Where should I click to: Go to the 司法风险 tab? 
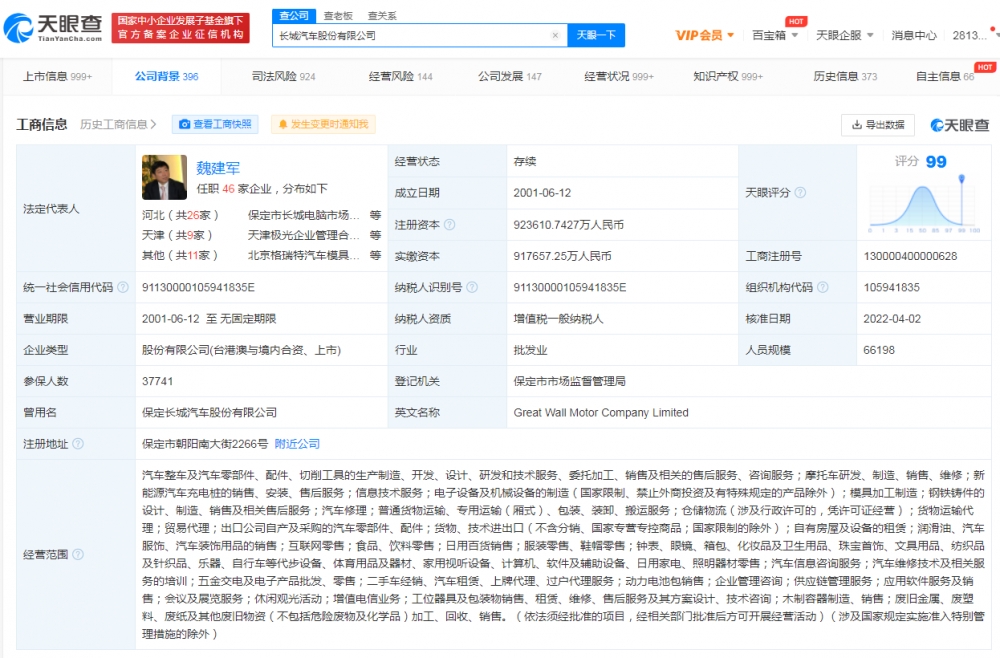point(283,77)
